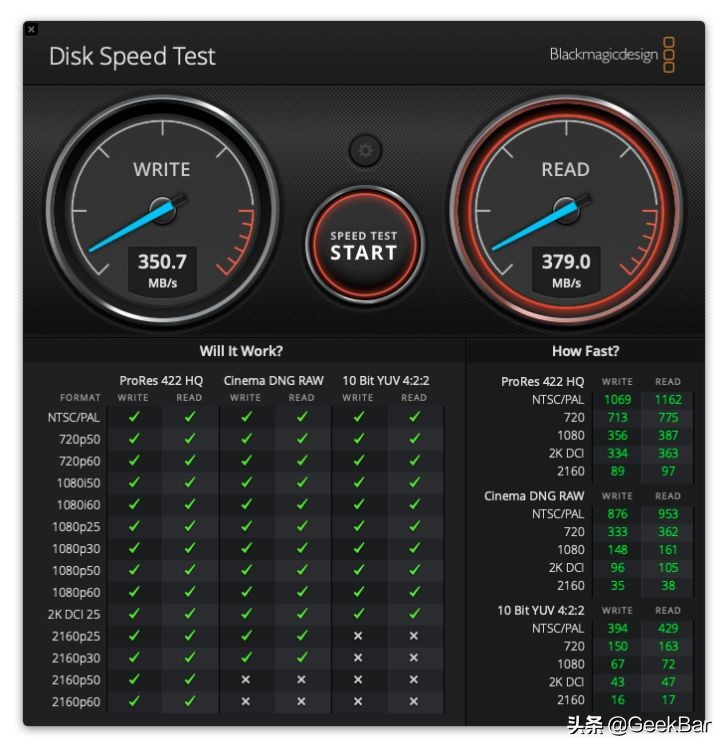Click the 1080p60 format row label
728x752 pixels.
coord(76,592)
